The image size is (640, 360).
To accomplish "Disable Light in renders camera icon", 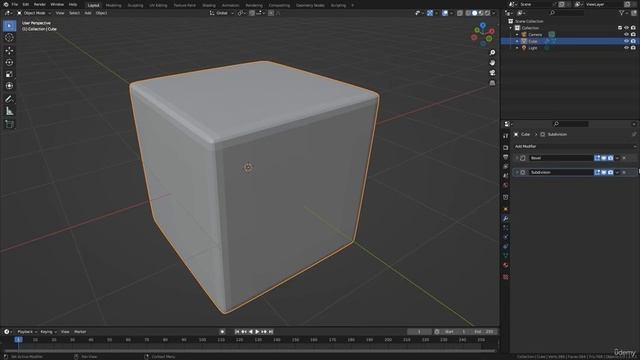I will coord(633,48).
